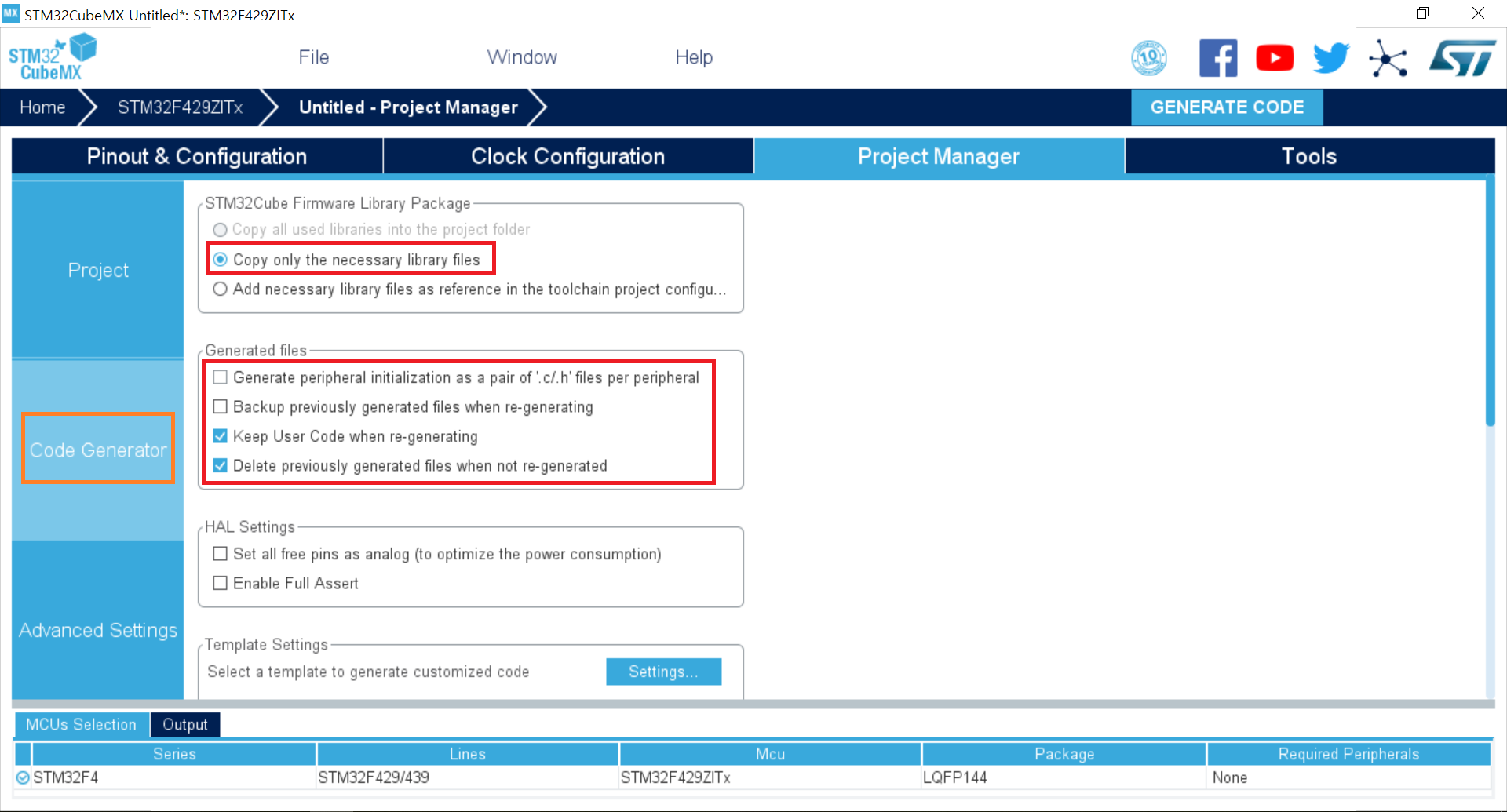The height and width of the screenshot is (812, 1507).
Task: Open the Facebook page icon
Action: click(x=1218, y=58)
